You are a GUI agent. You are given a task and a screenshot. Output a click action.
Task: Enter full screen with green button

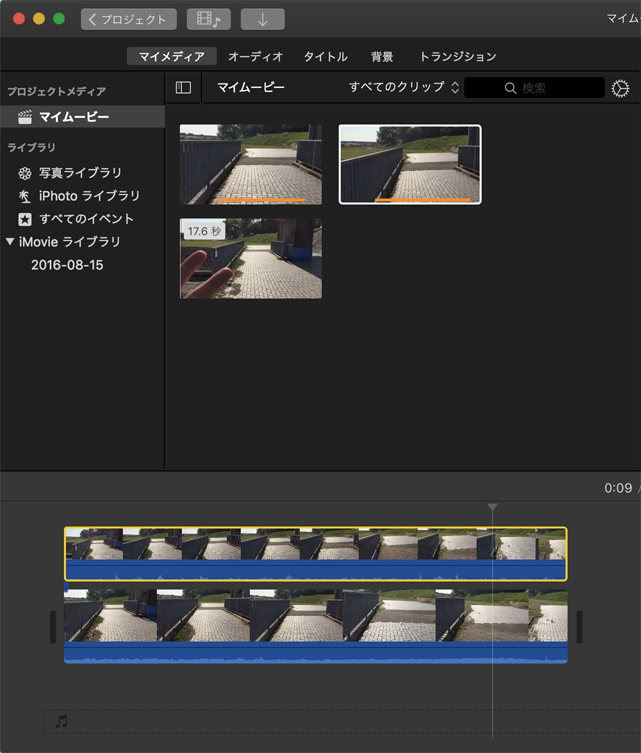(x=59, y=19)
